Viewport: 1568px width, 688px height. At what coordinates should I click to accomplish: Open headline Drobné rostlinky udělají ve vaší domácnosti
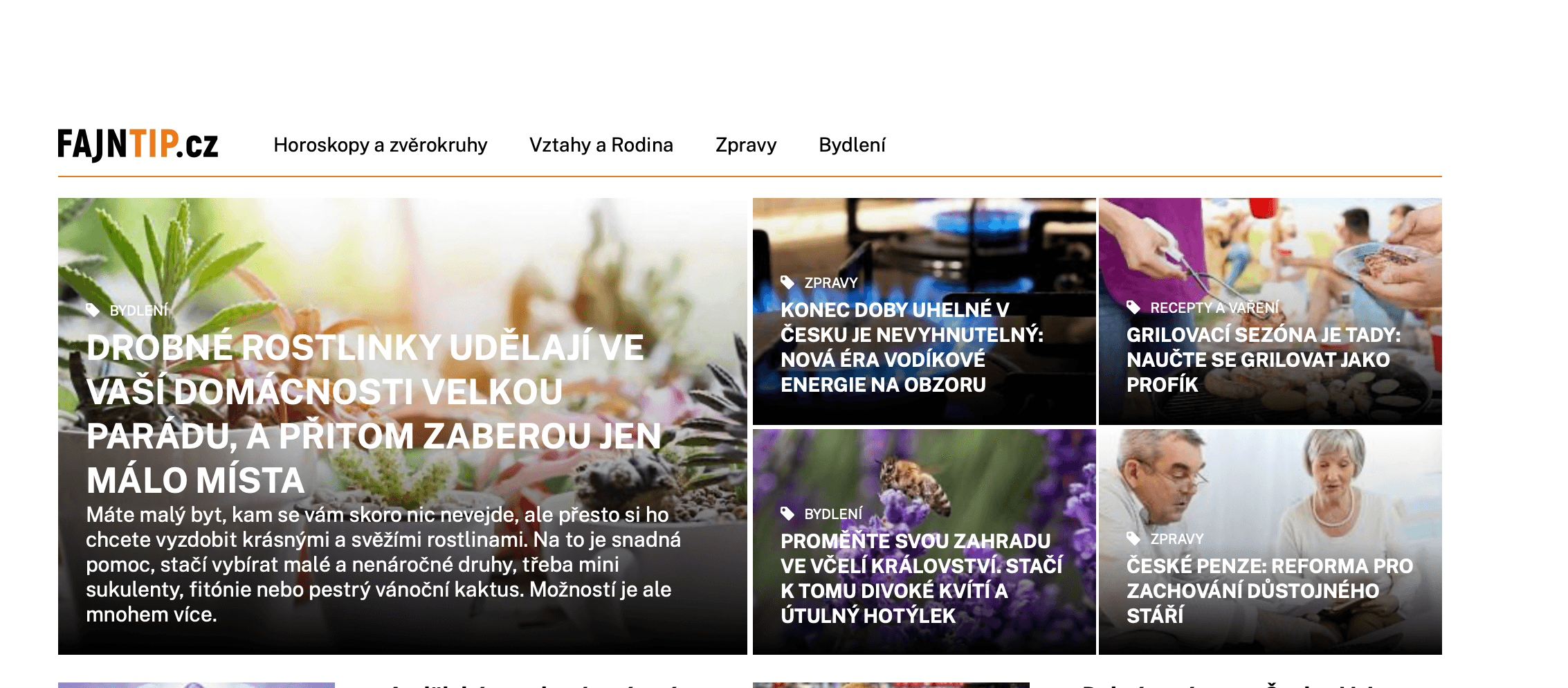point(374,414)
